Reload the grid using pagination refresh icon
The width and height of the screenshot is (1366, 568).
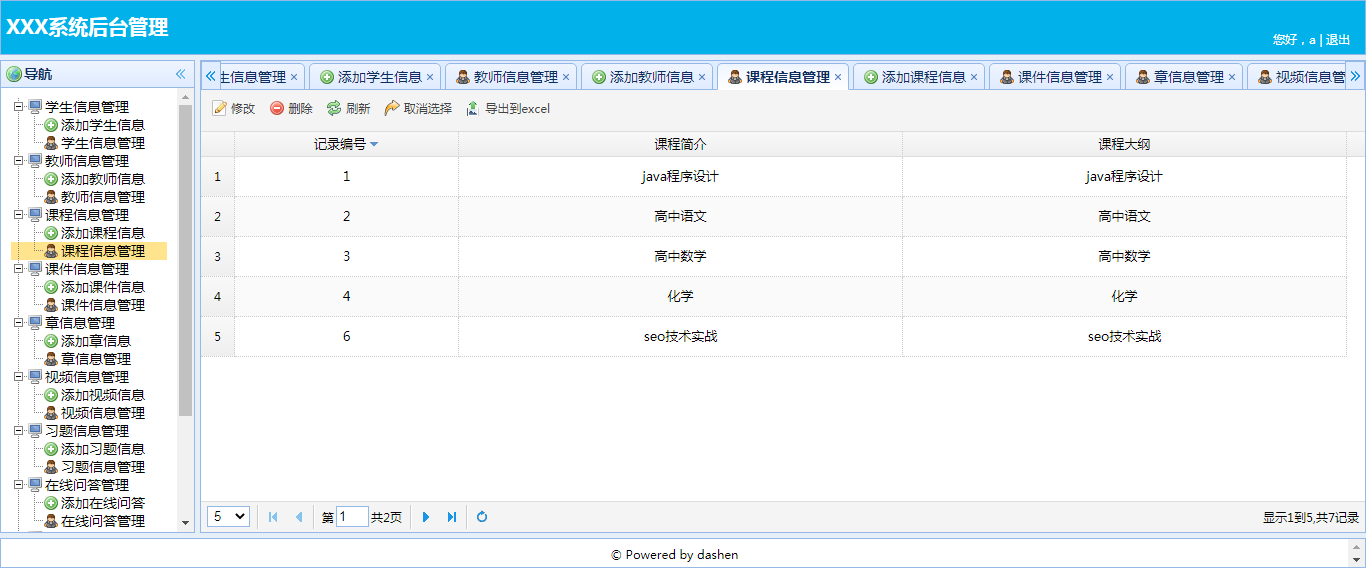(x=482, y=517)
